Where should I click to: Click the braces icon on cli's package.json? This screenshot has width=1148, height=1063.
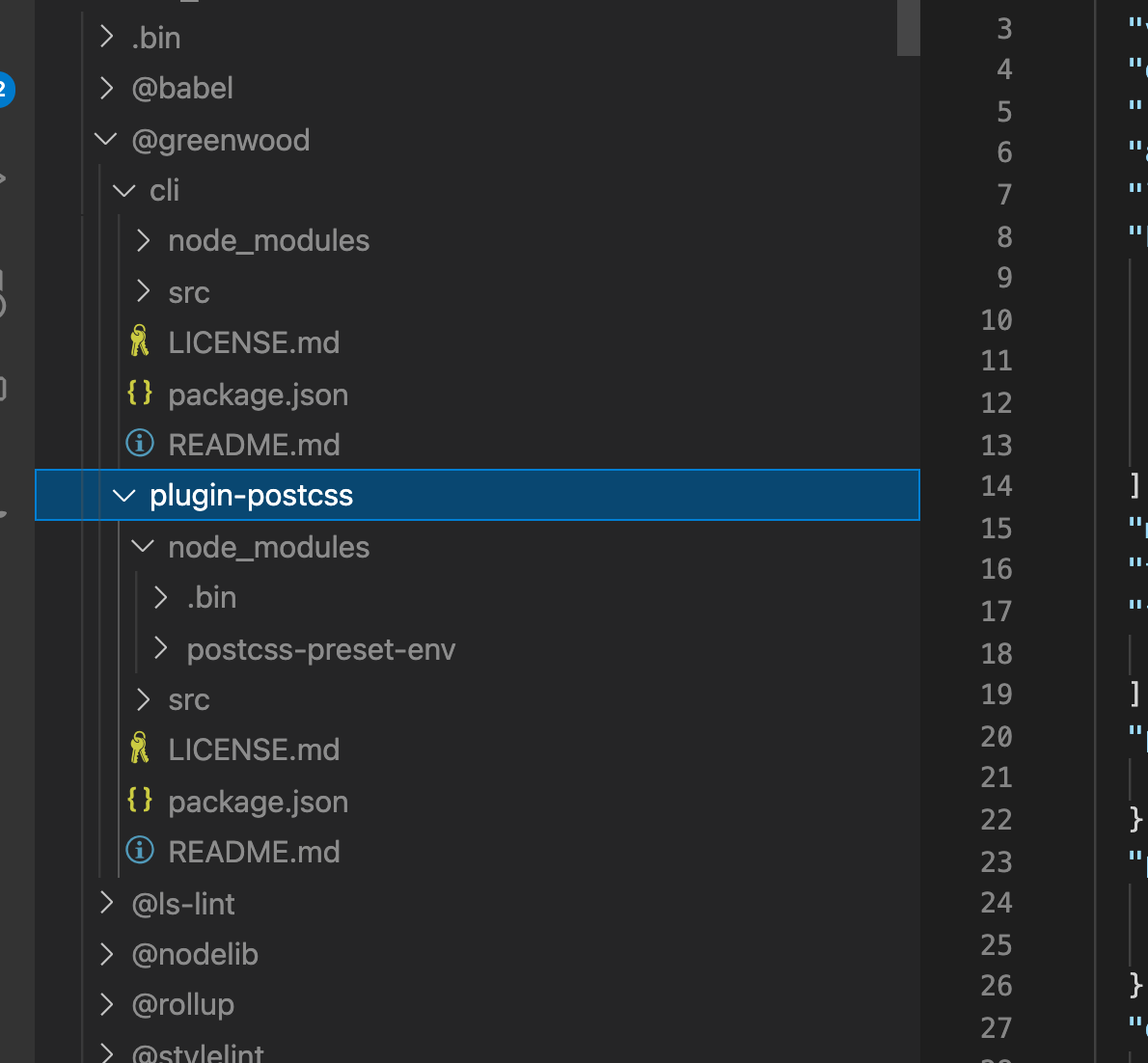[139, 393]
